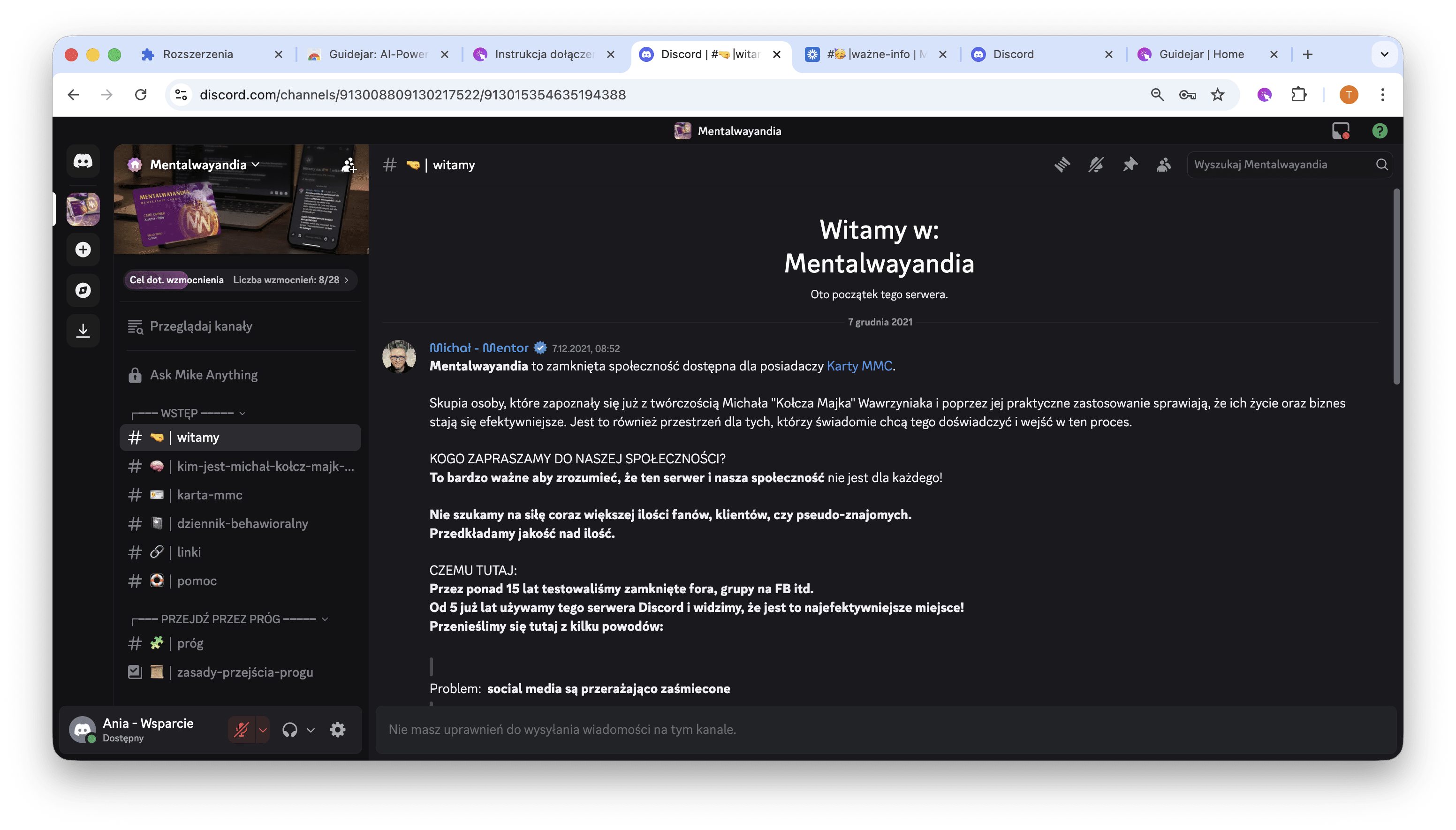Image resolution: width=1456 pixels, height=830 pixels.
Task: Click the zoom magnifier icon in address bar
Action: pos(1157,95)
